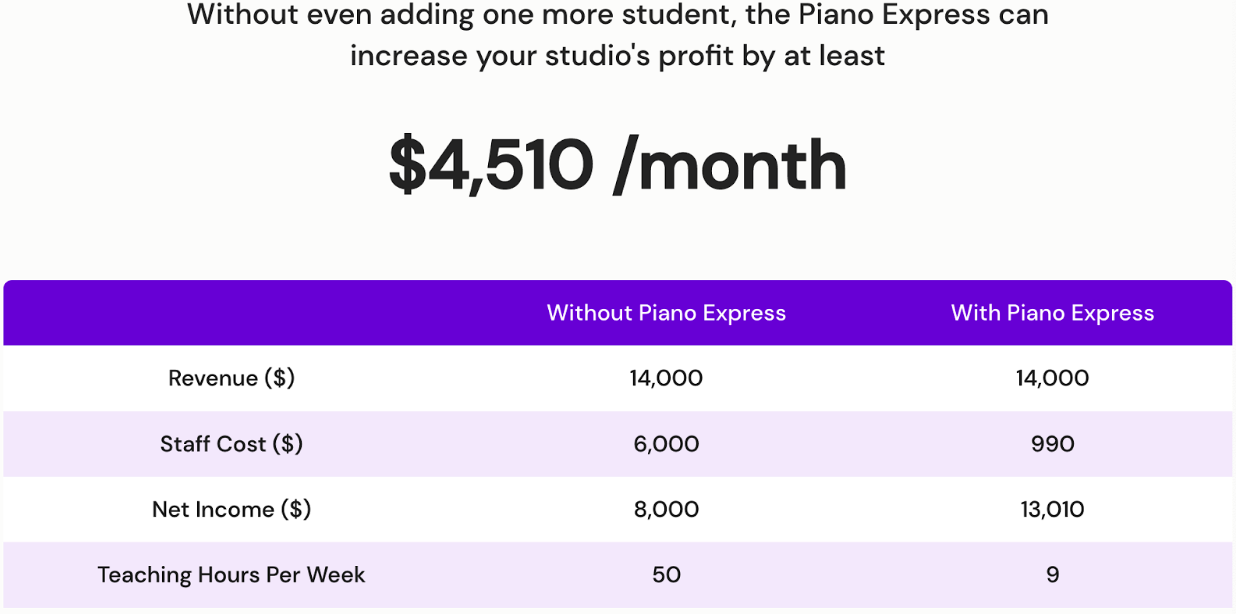The width and height of the screenshot is (1236, 614).
Task: Click the 'Staff Cost ($)' row label
Action: pyautogui.click(x=232, y=444)
